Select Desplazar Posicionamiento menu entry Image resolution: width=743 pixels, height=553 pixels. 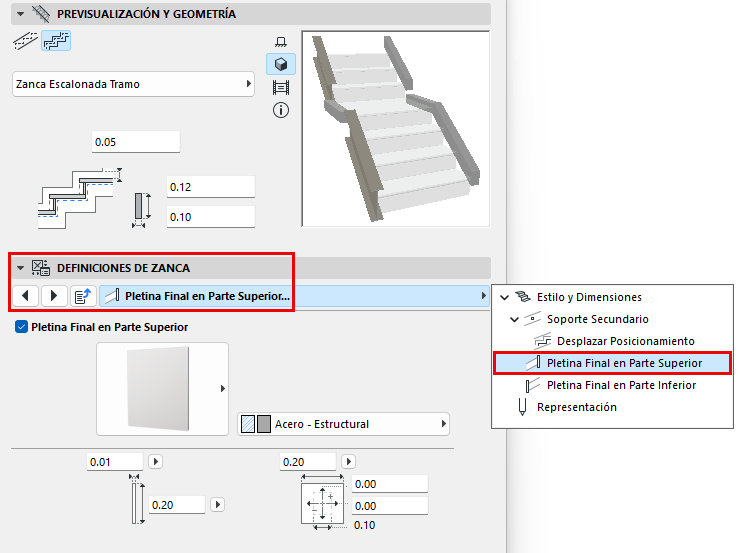[625, 341]
